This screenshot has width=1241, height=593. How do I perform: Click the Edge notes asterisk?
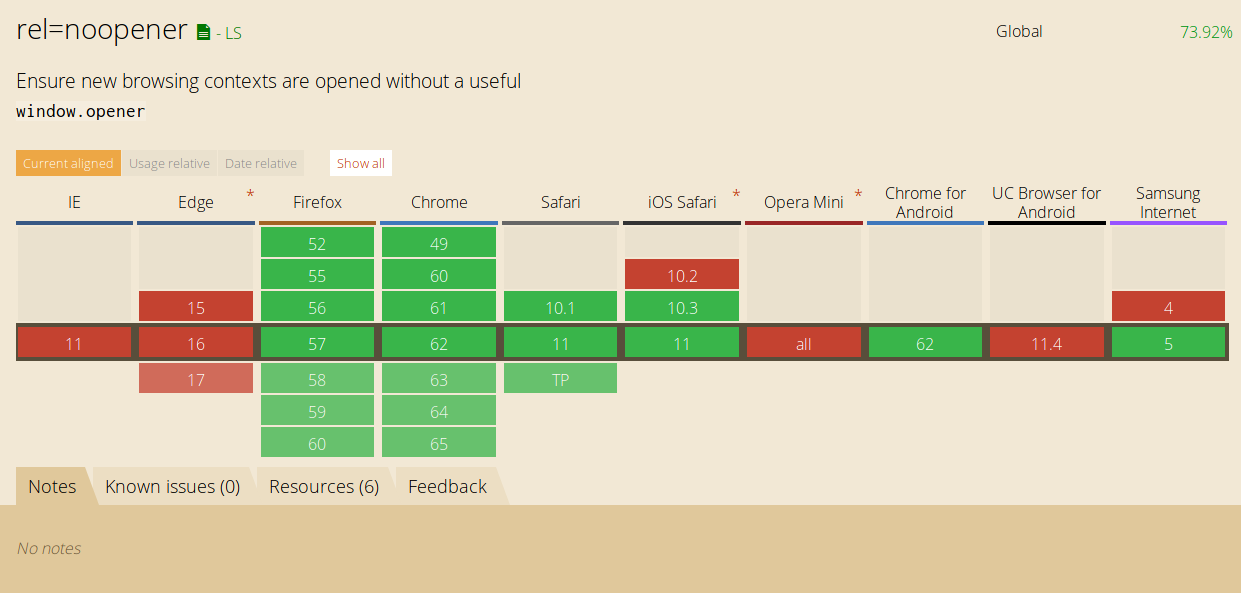point(250,194)
